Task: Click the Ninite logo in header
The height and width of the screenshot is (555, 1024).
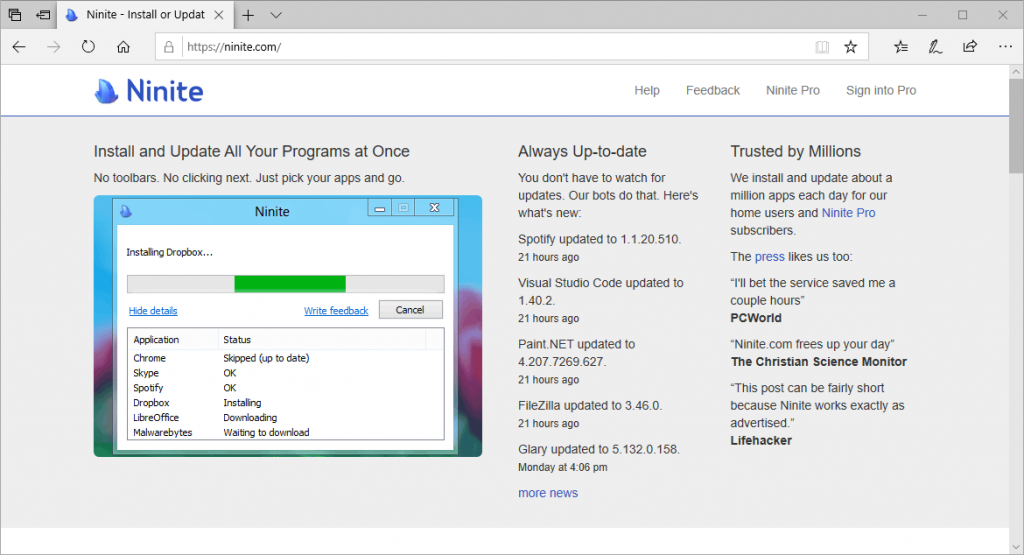Action: pos(149,91)
